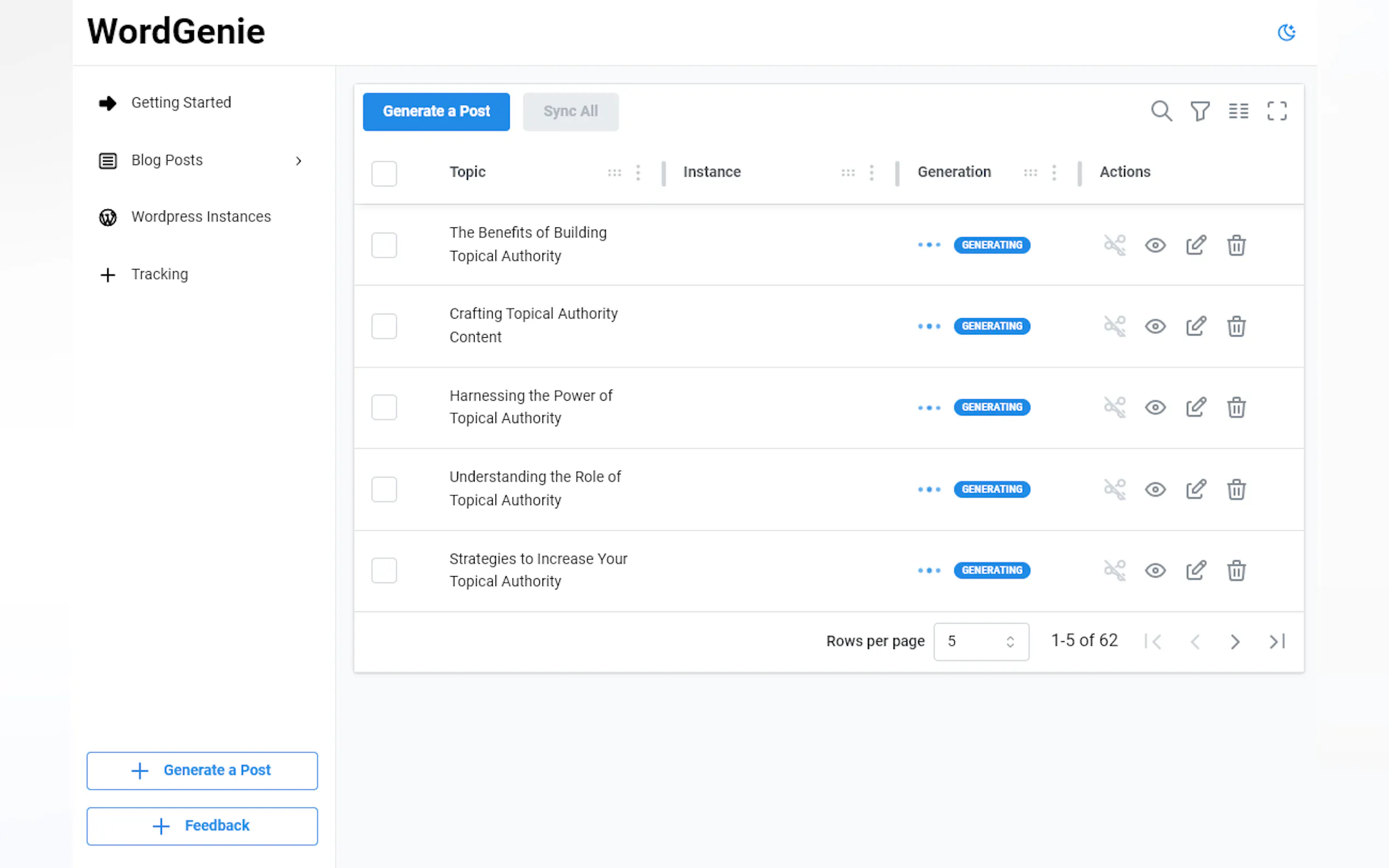Open the table search icon

pyautogui.click(x=1161, y=111)
